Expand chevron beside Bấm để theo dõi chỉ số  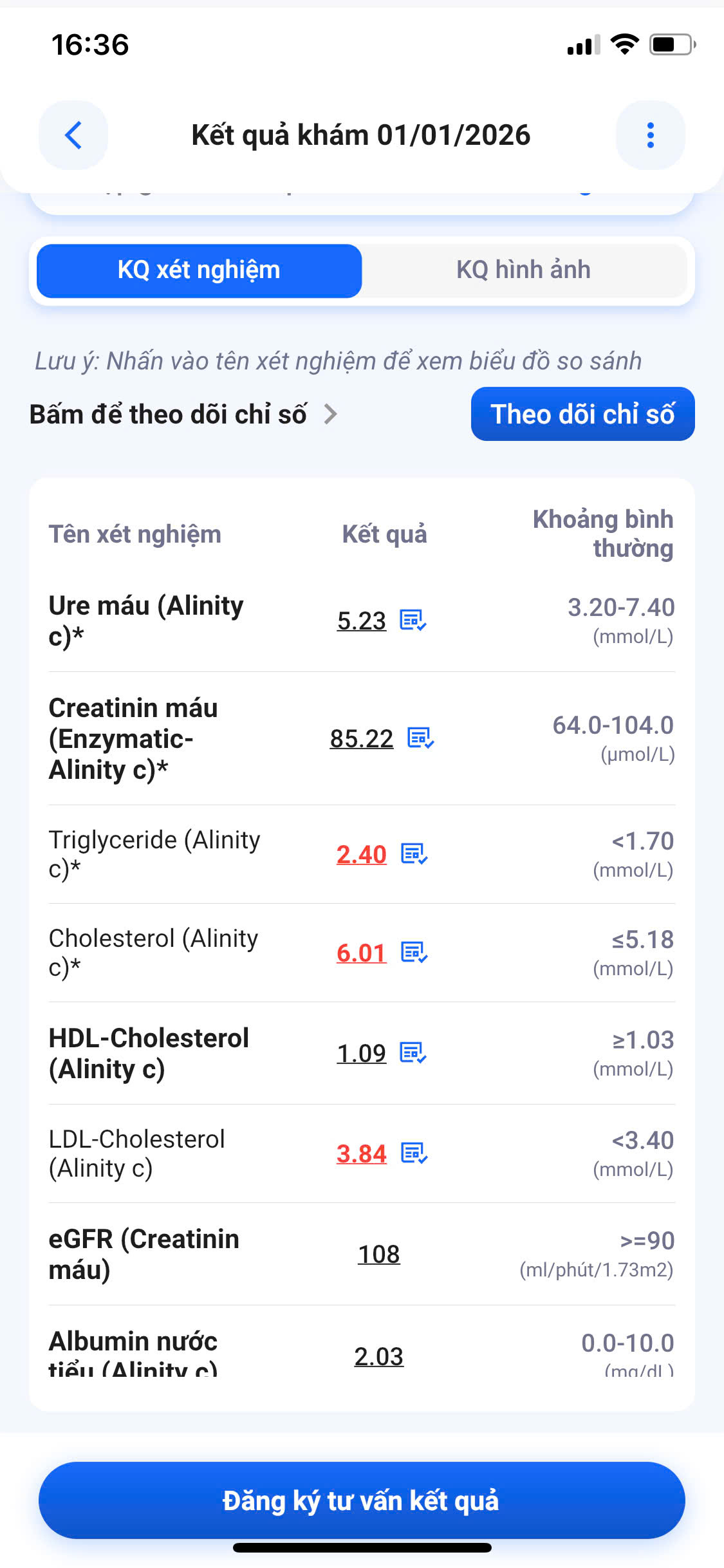(331, 414)
